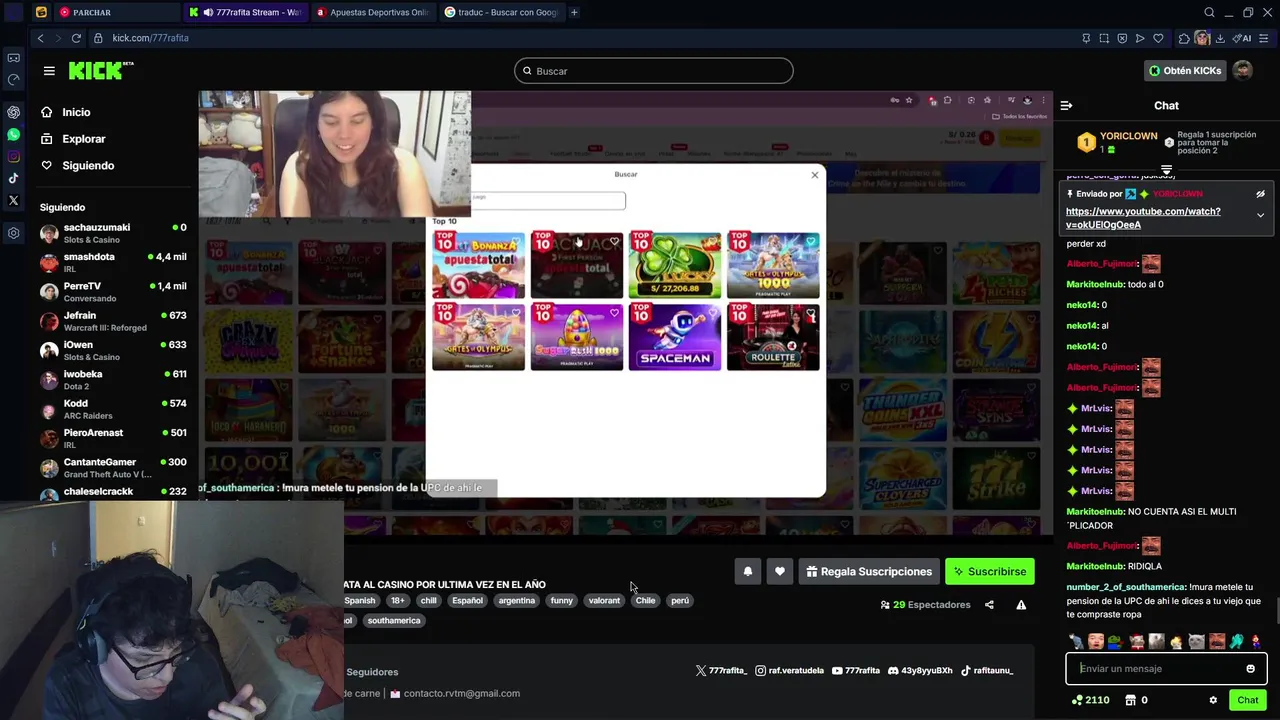The width and height of the screenshot is (1280, 720).
Task: Open iwobeka channel in Siguiendo list
Action: tap(113, 379)
